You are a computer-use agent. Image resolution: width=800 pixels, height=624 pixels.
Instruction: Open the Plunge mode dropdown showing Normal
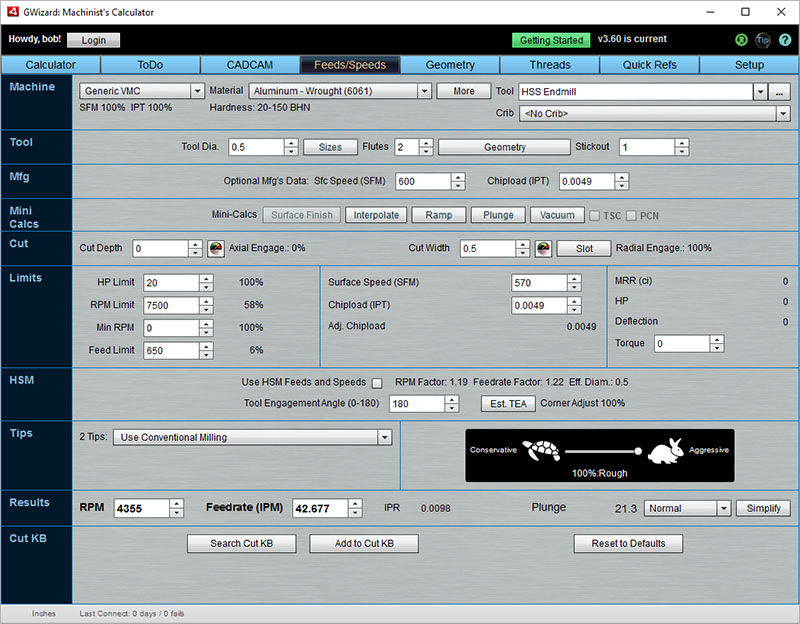coord(686,508)
